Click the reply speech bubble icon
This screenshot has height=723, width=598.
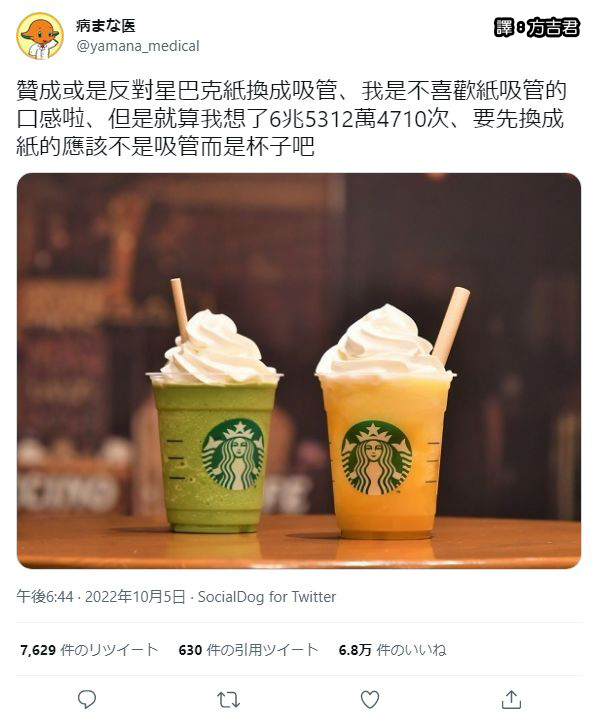tap(86, 699)
